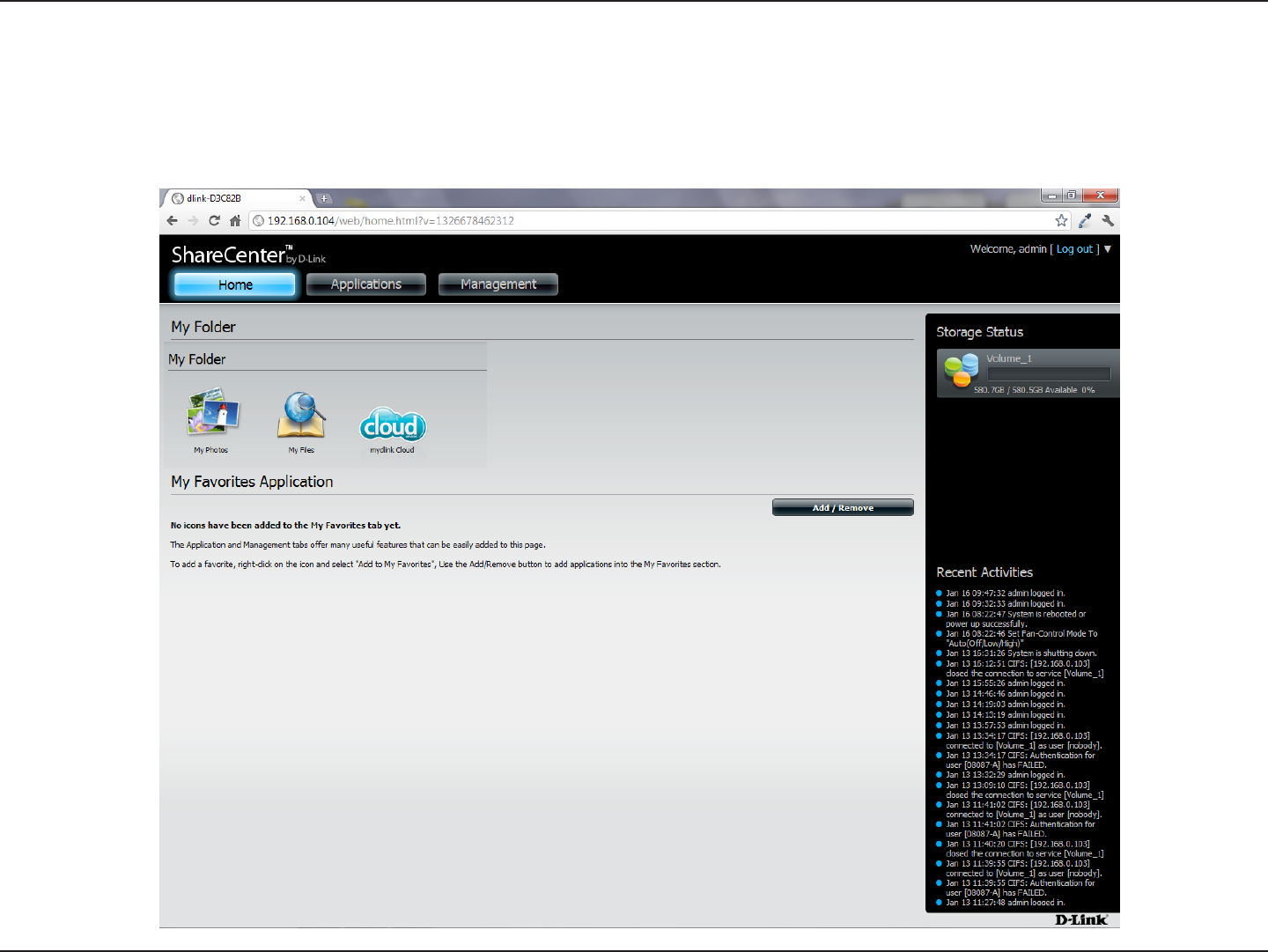Click the 'Set Fan-Control Mode' log entry

click(x=1021, y=638)
